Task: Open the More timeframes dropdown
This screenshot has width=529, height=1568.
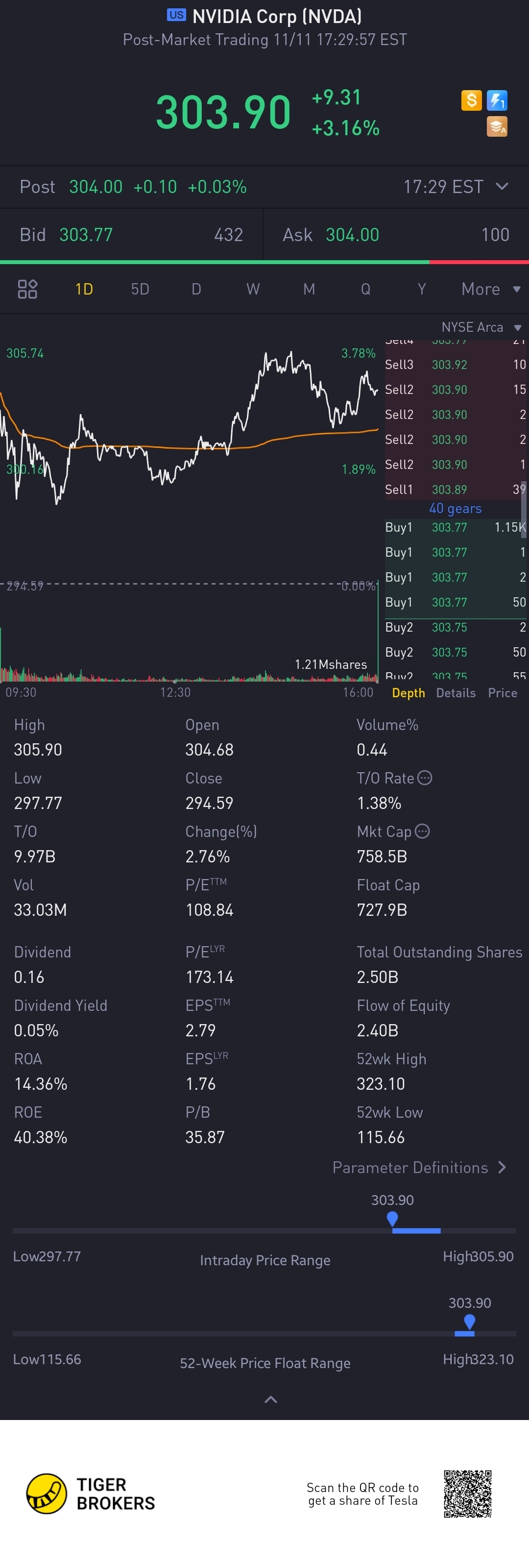Action: (491, 289)
